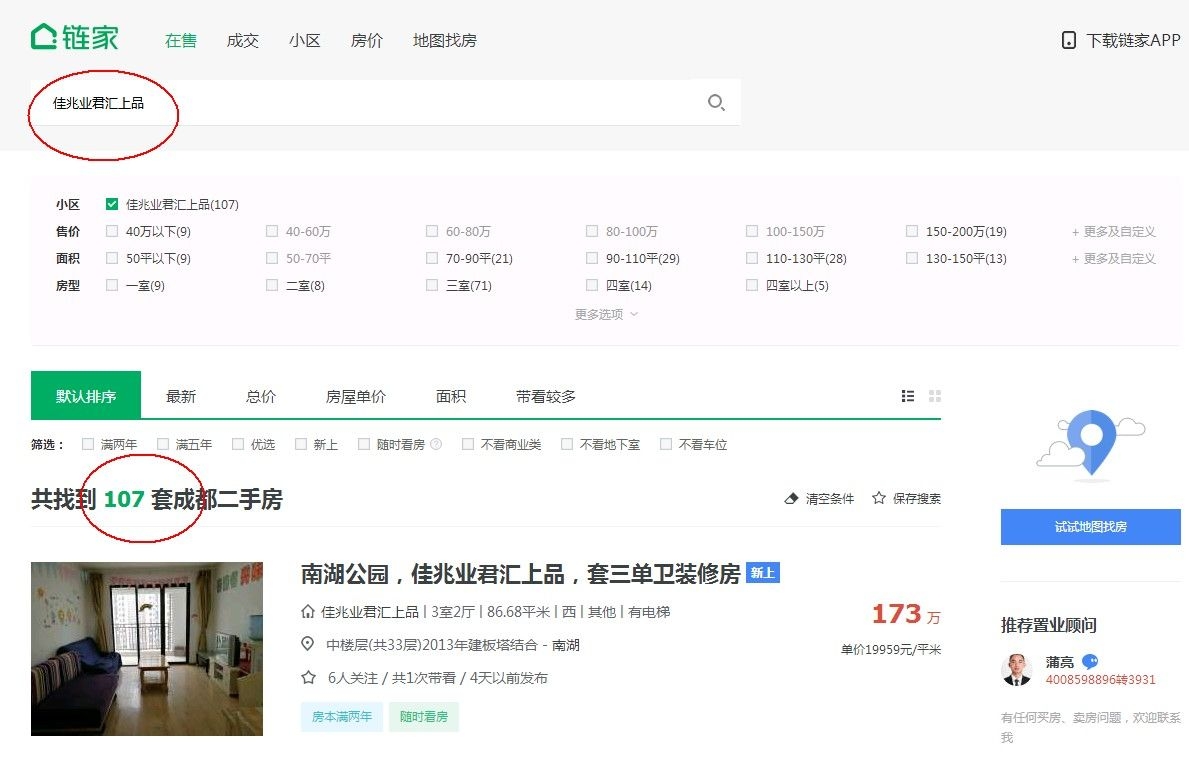1189x761 pixels.
Task: Click the 房本满两年 tag
Action: 342,716
